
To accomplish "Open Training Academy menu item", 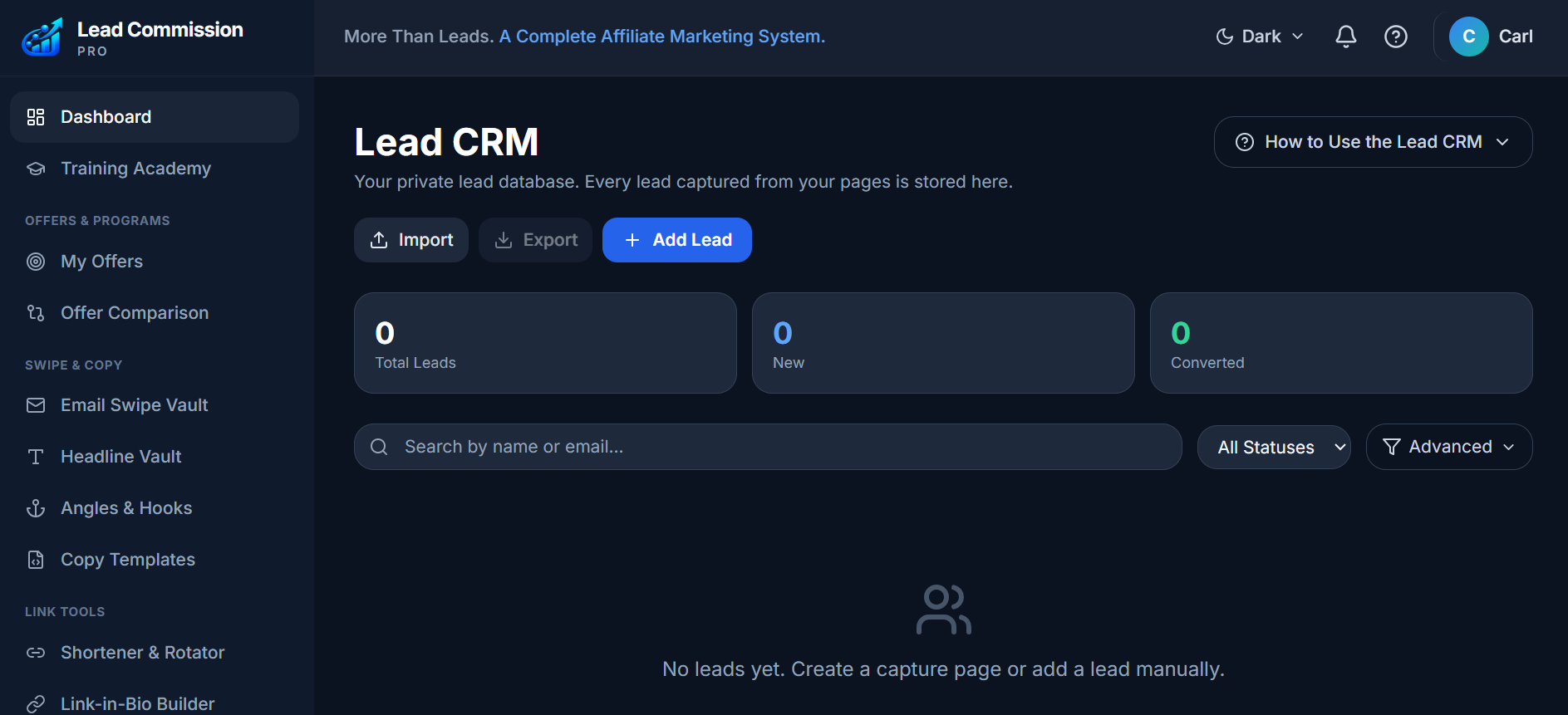I will click(x=155, y=169).
